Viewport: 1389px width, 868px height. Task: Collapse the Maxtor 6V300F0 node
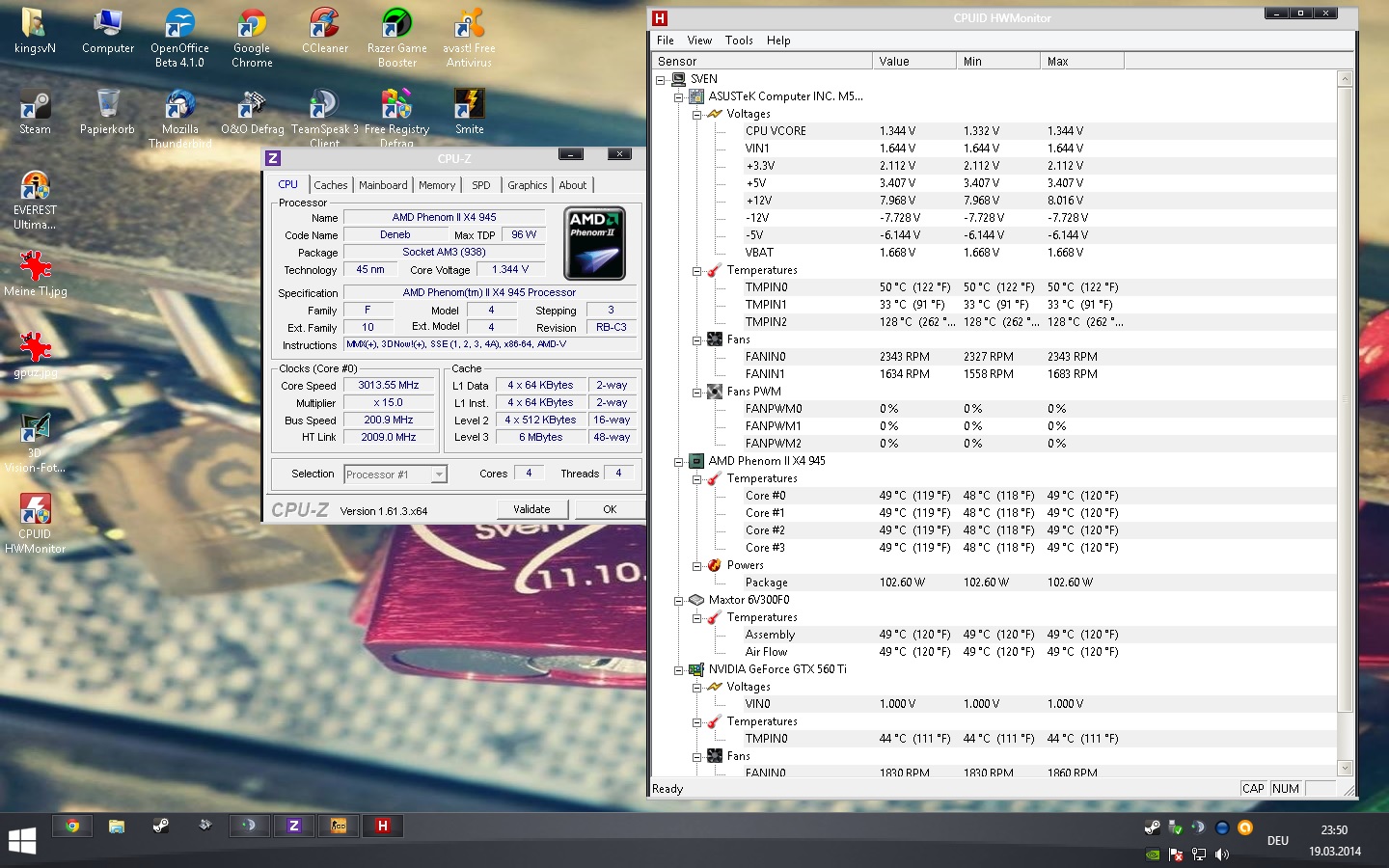click(678, 600)
